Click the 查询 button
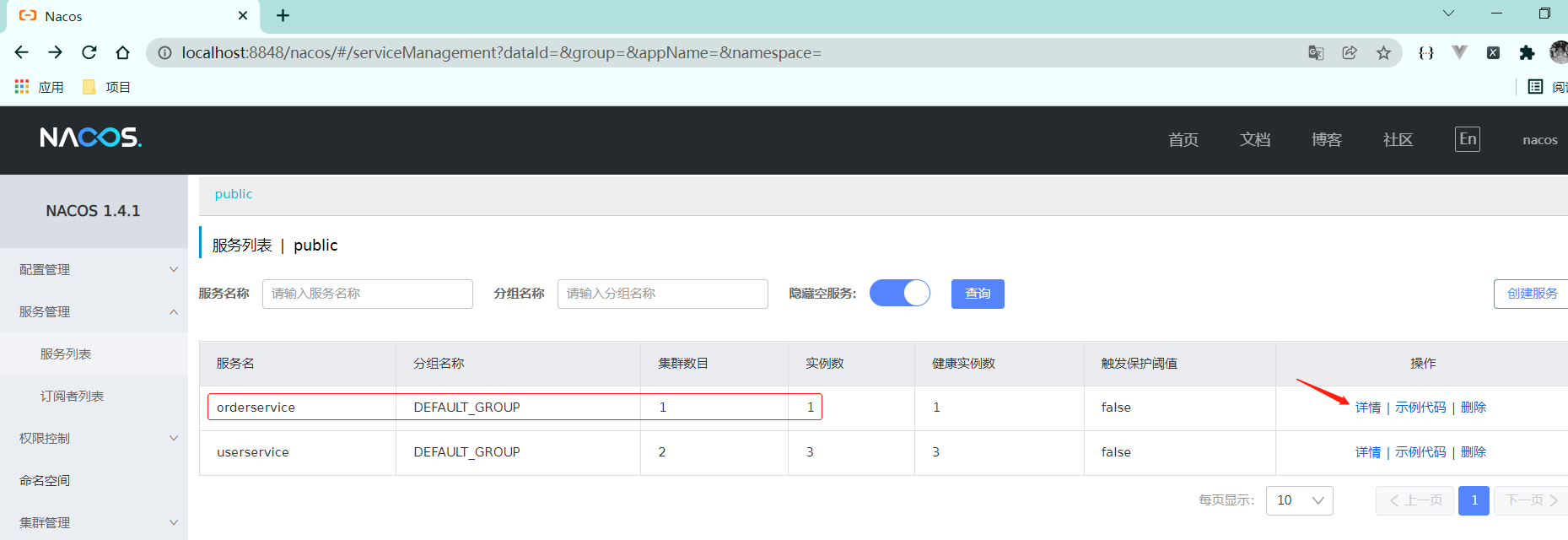This screenshot has height=540, width=1568. pyautogui.click(x=978, y=294)
